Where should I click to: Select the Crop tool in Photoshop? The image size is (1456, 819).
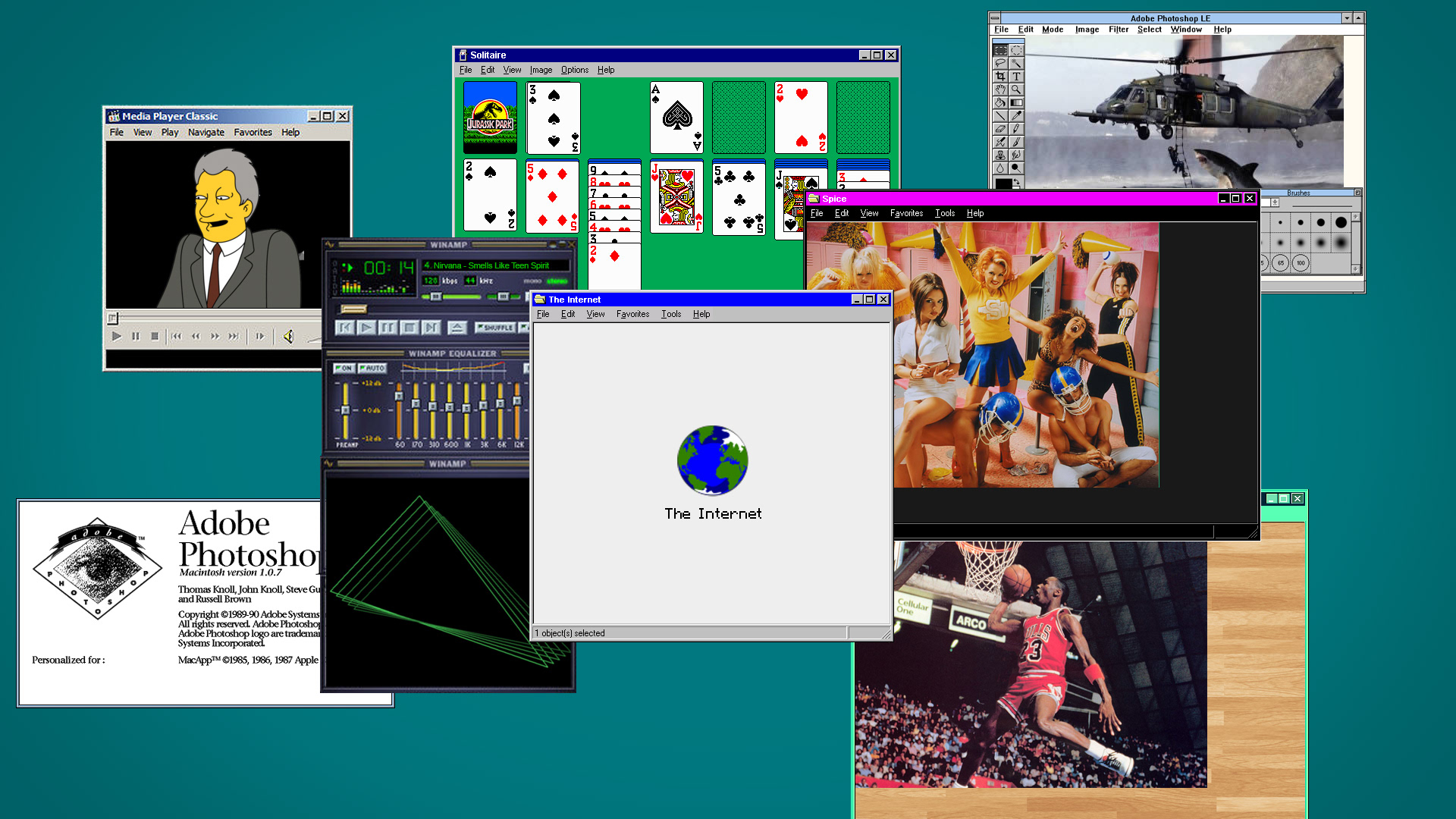(x=1000, y=77)
